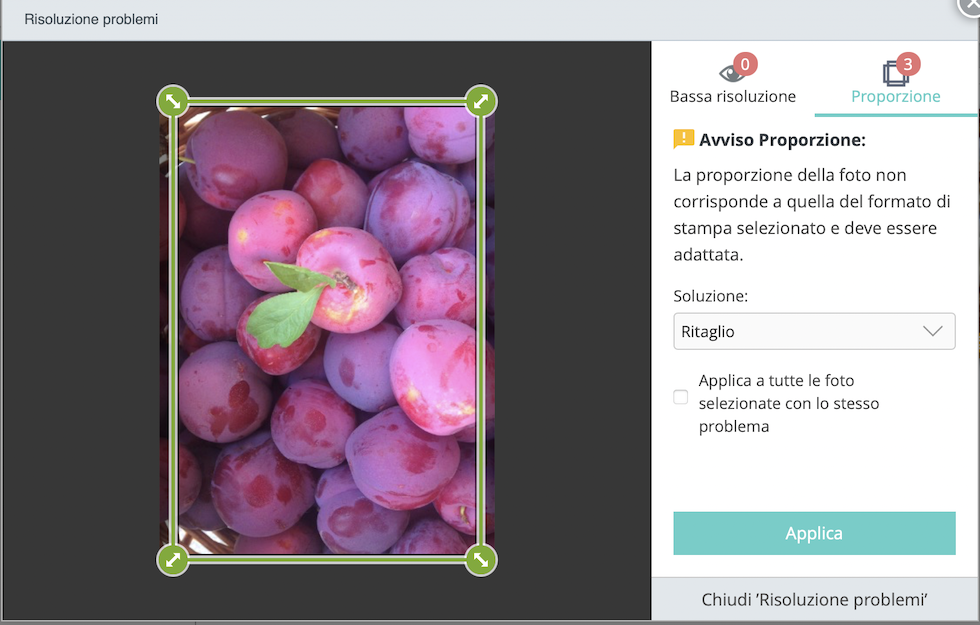This screenshot has height=625, width=980.
Task: Enable 'Applica a tutte le foto' checkbox
Action: coord(681,397)
